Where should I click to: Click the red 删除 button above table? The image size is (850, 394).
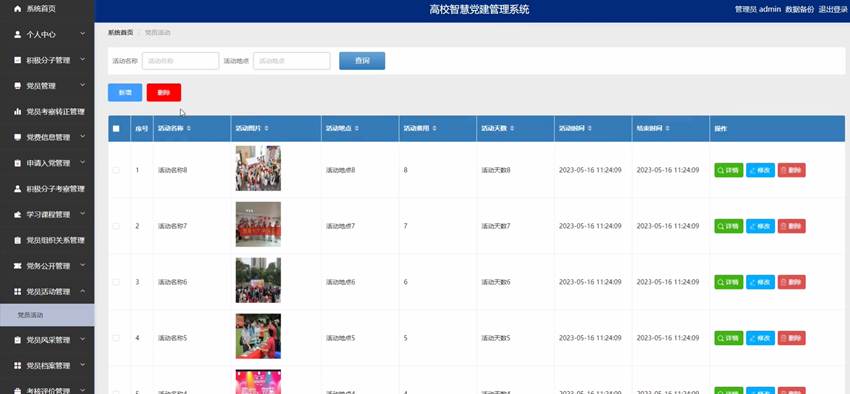[x=164, y=93]
